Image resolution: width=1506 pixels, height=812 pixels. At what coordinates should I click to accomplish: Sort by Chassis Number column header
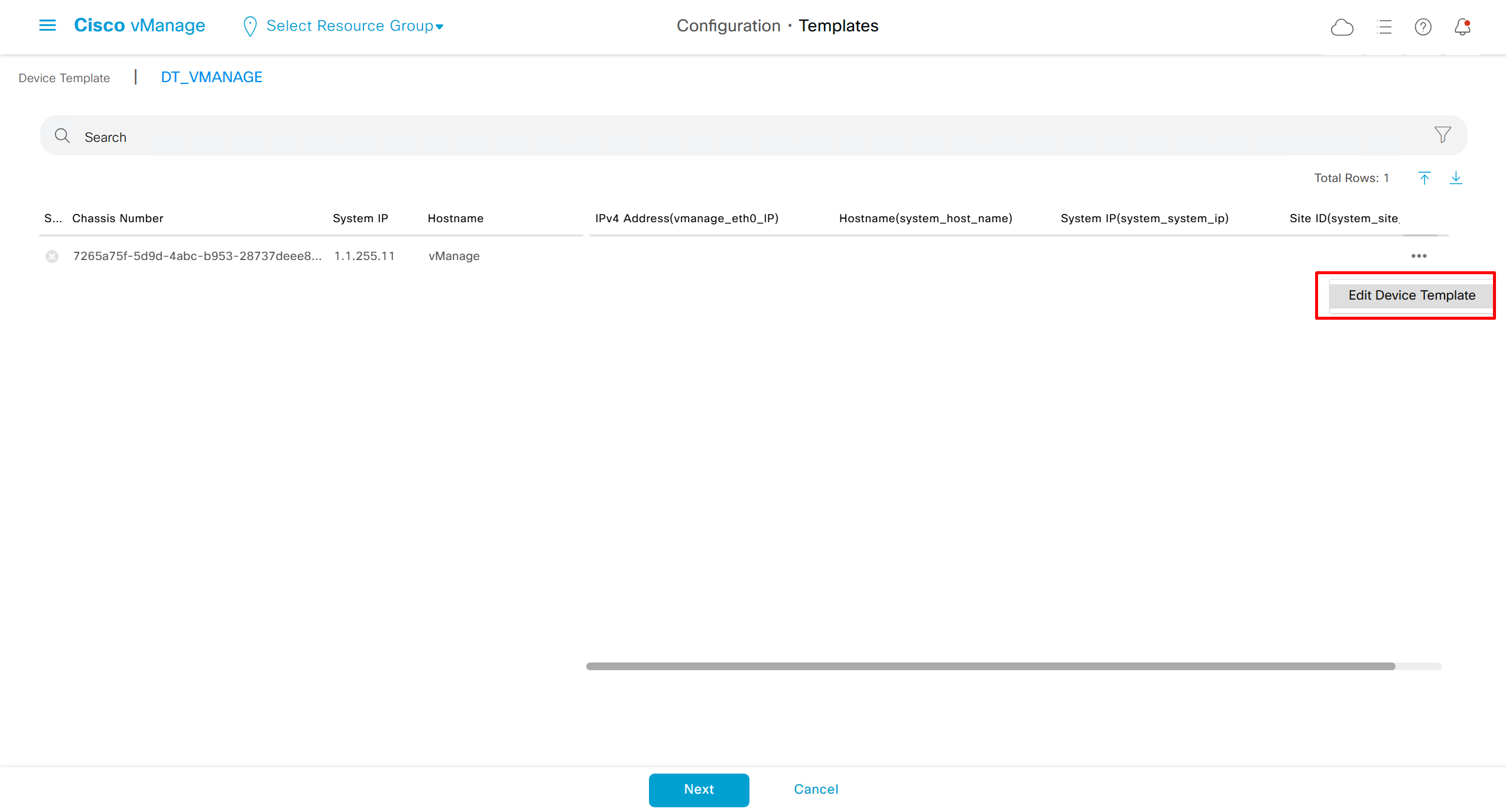point(118,218)
